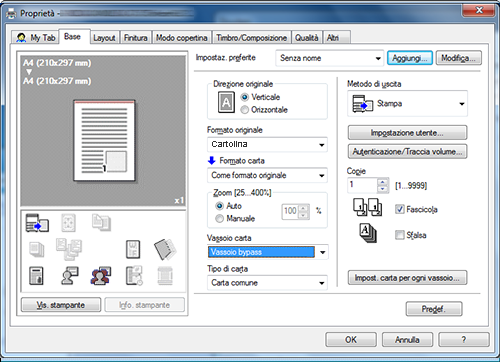This screenshot has width=500, height=362.
Task: Choose Auto zoom option
Action: tap(219, 206)
